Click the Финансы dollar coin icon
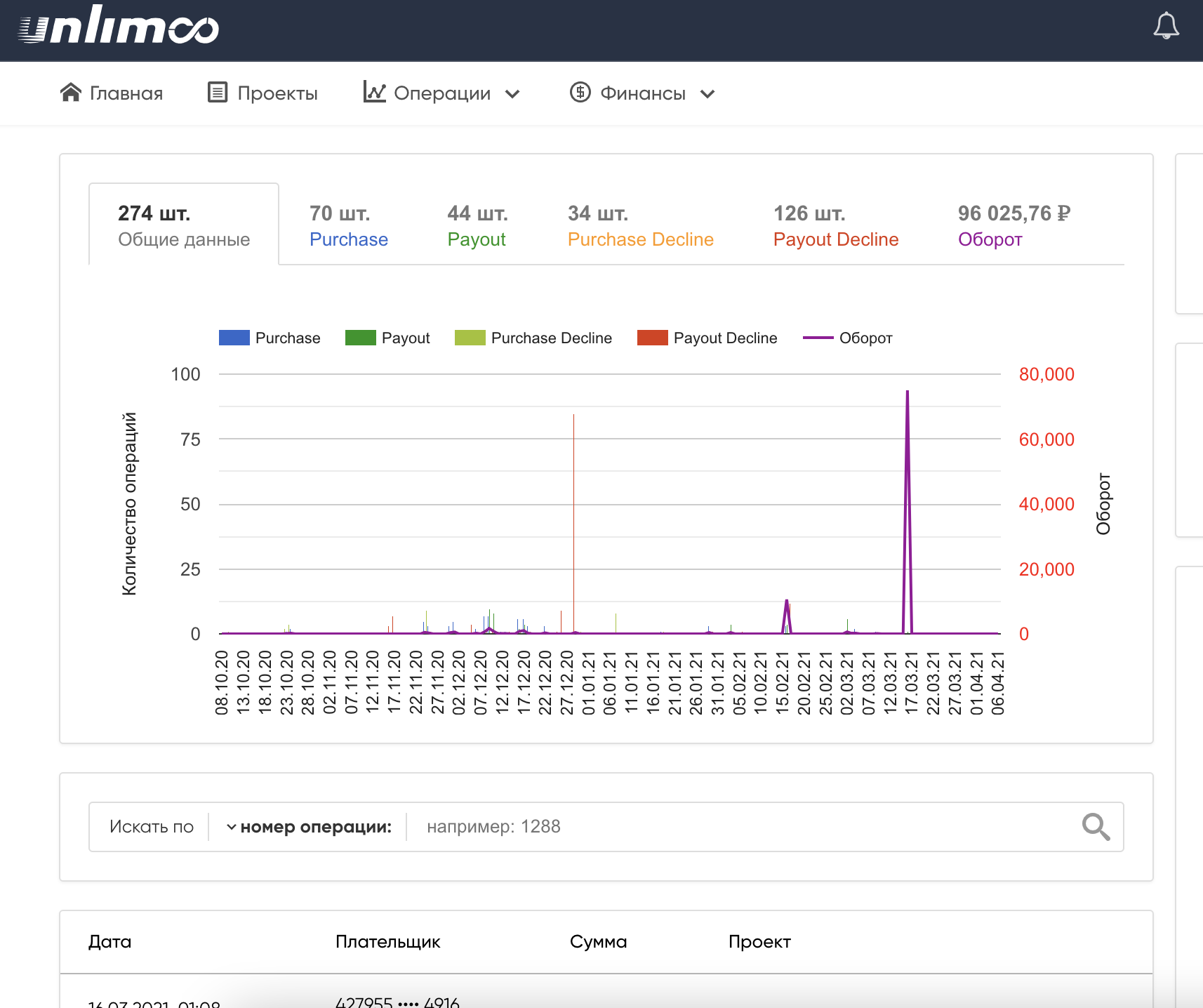The width and height of the screenshot is (1203, 1008). (580, 92)
